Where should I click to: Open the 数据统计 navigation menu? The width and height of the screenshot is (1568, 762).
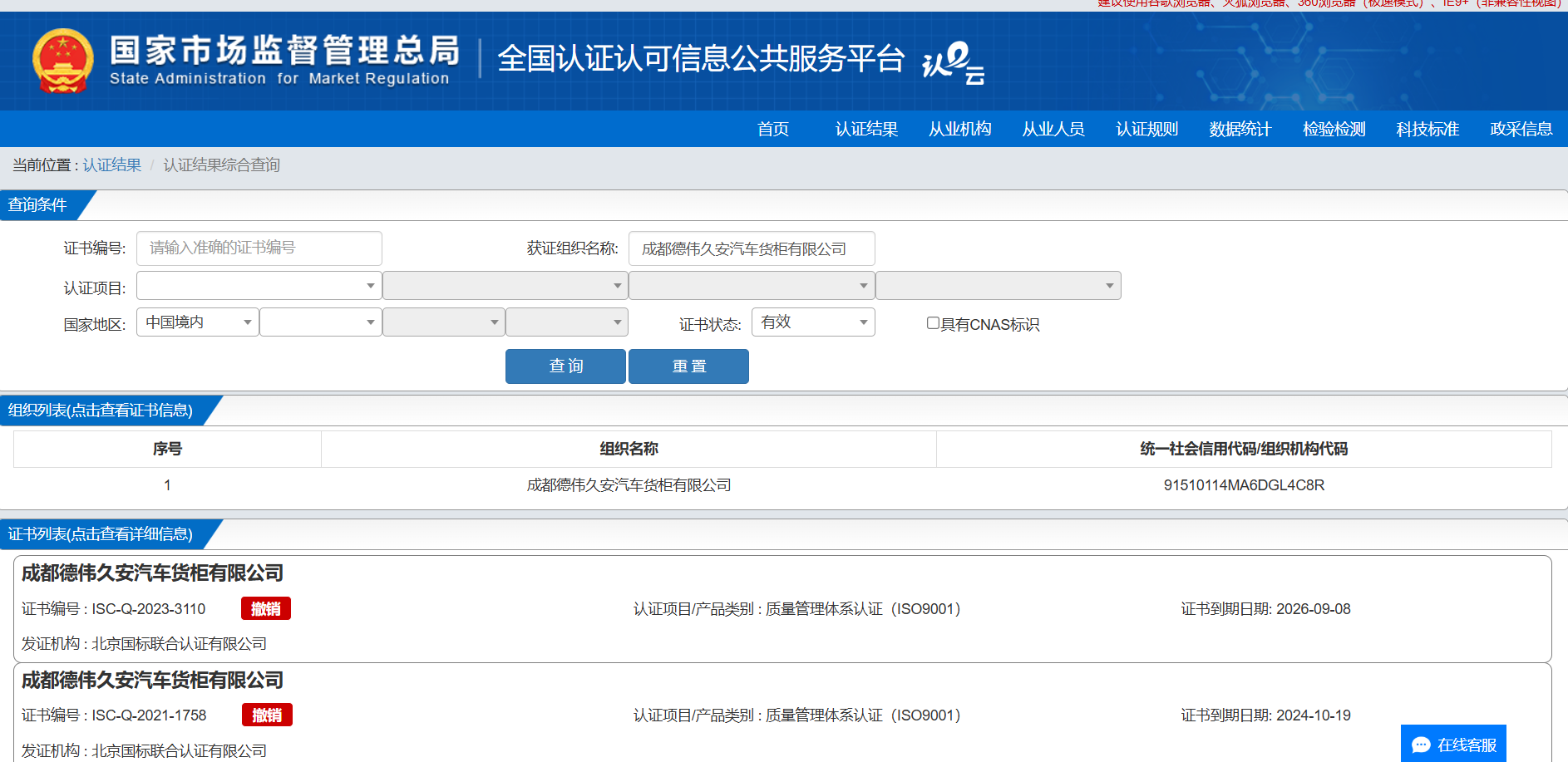pos(1240,129)
